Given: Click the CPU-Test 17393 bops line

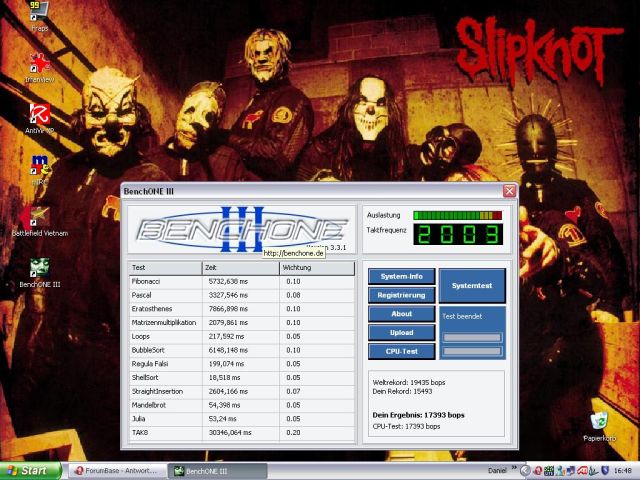Looking at the screenshot, I should (x=407, y=427).
